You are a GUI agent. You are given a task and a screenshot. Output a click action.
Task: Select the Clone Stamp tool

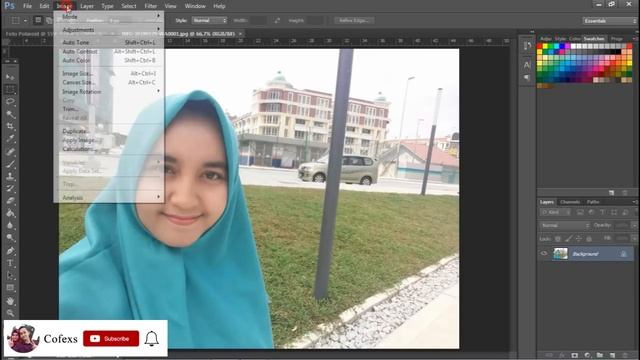[10, 176]
